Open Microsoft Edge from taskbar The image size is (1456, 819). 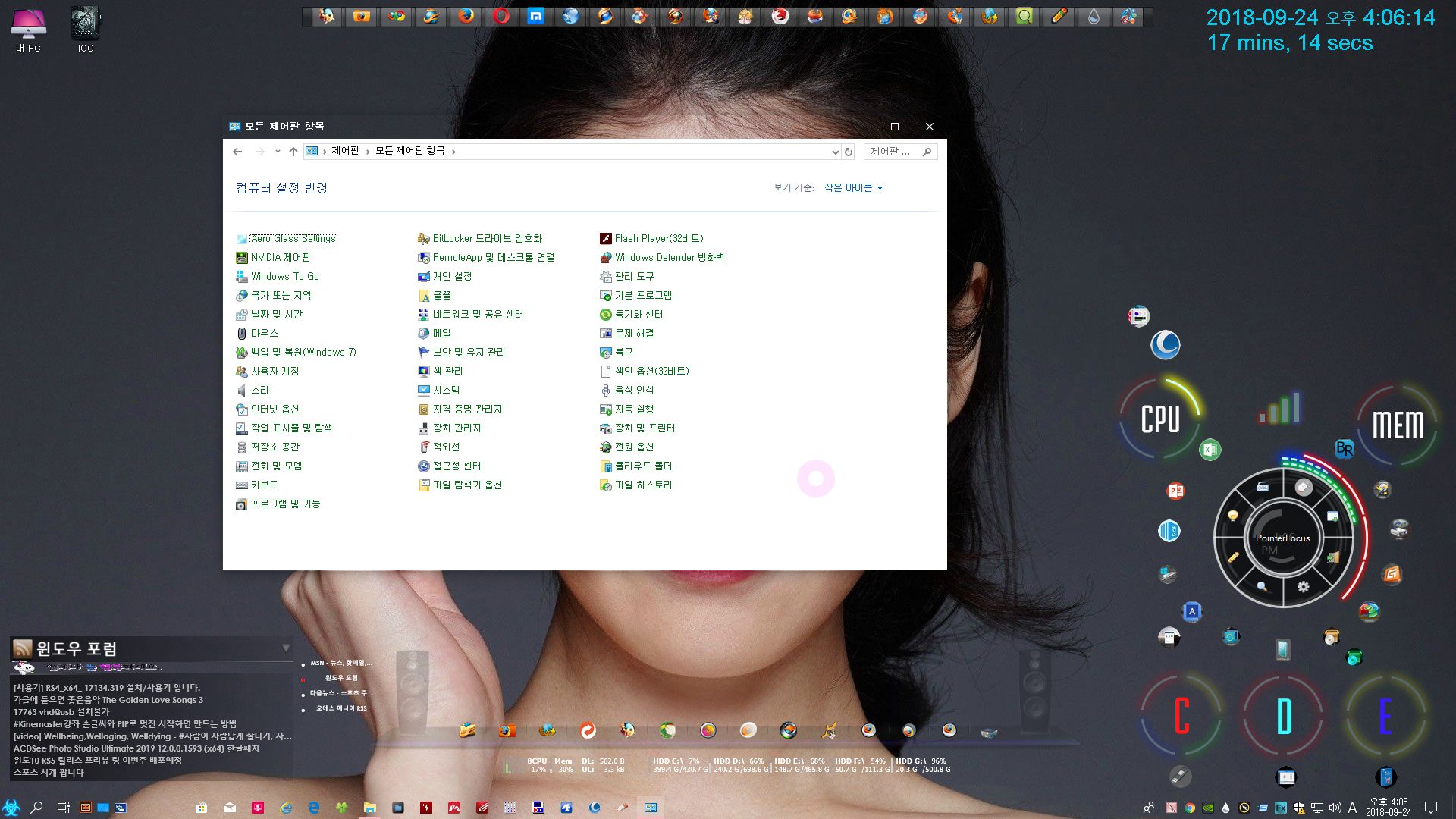coord(314,808)
